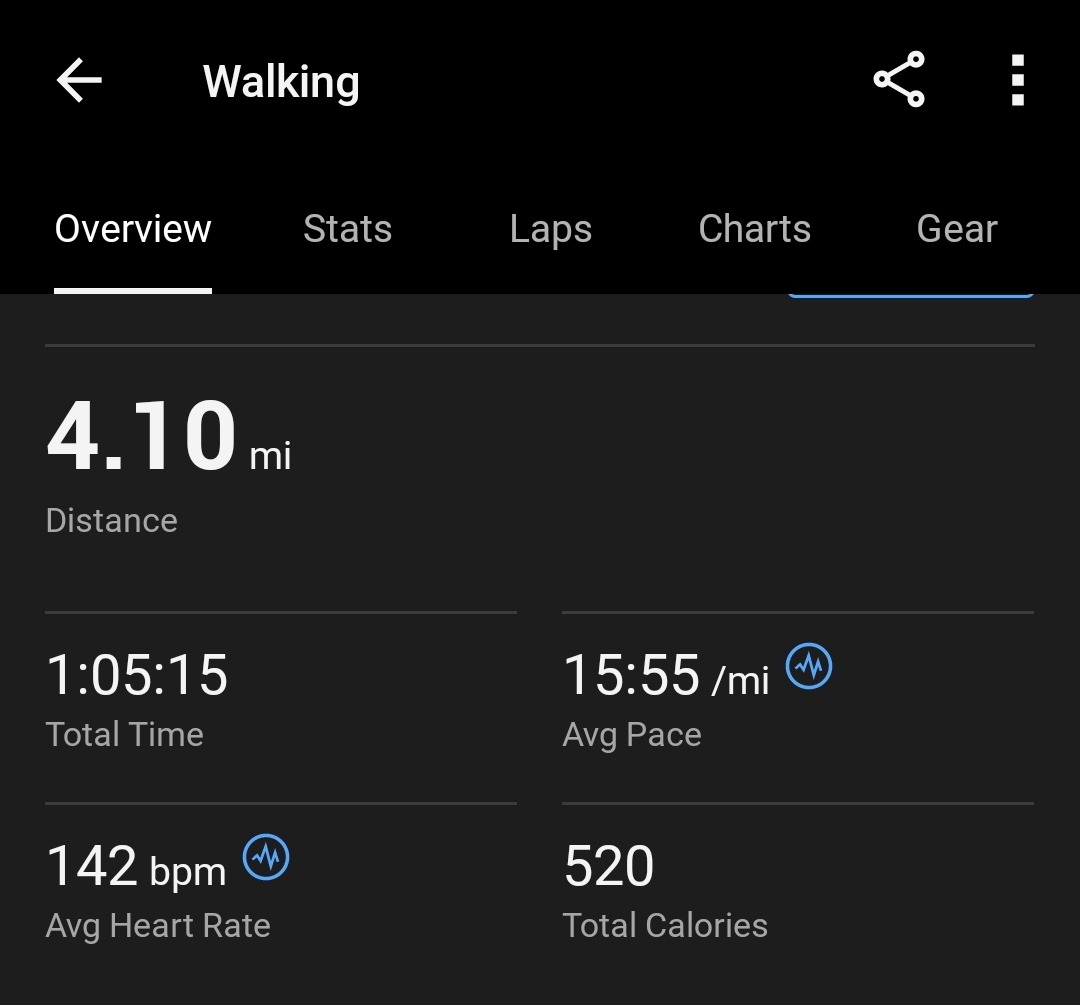This screenshot has height=1005, width=1080.
Task: Tap the Walking activity title
Action: pos(281,82)
